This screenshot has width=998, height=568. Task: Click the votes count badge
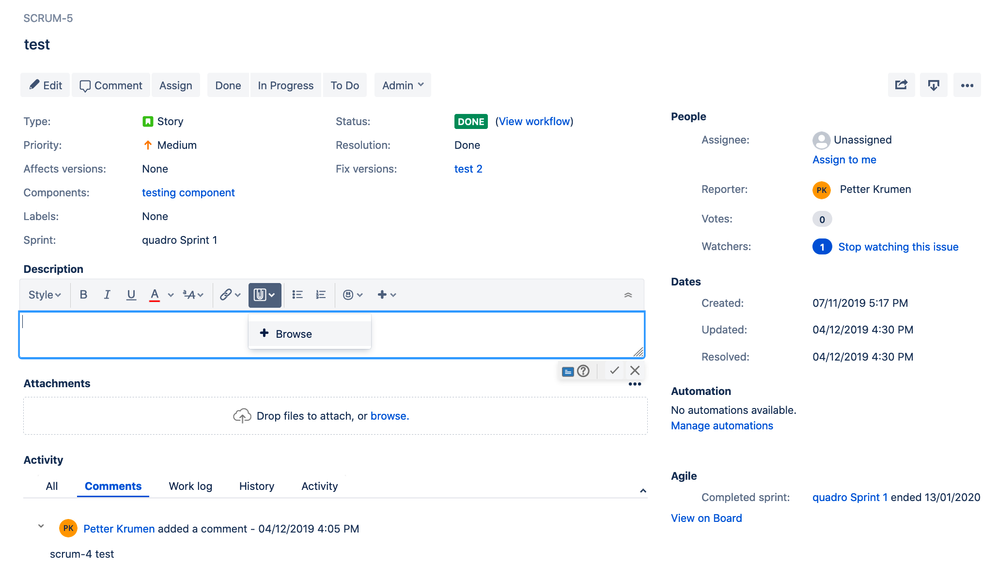[822, 219]
